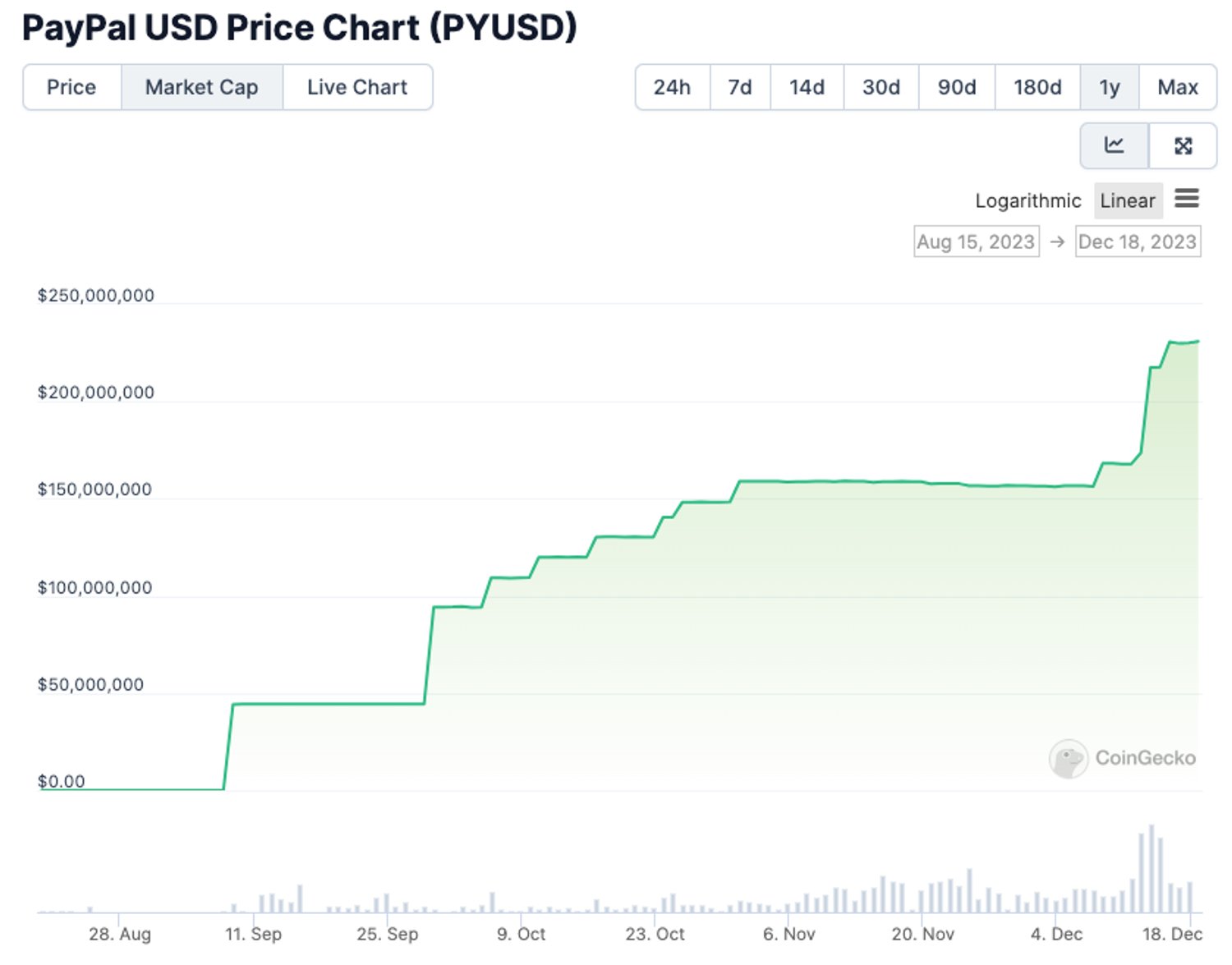View the 14d chart range

[806, 87]
